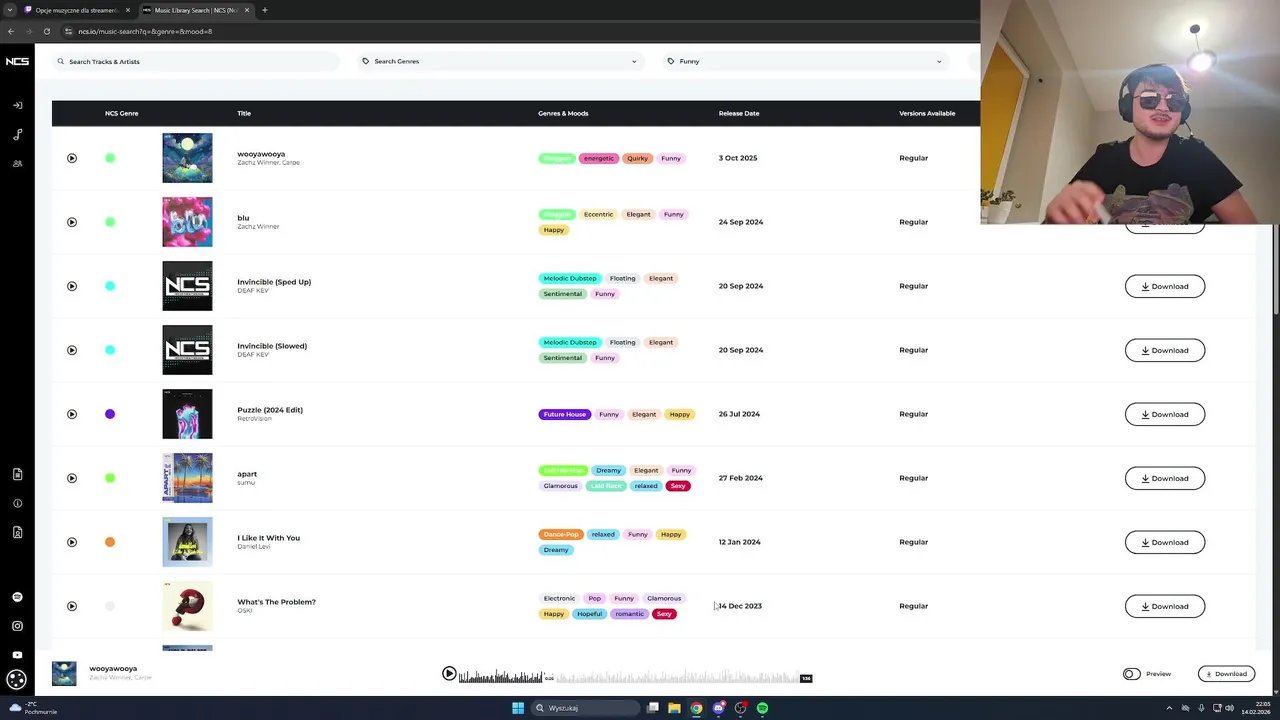Click the Eccentric tag on blu
The image size is (1280, 720).
(598, 214)
